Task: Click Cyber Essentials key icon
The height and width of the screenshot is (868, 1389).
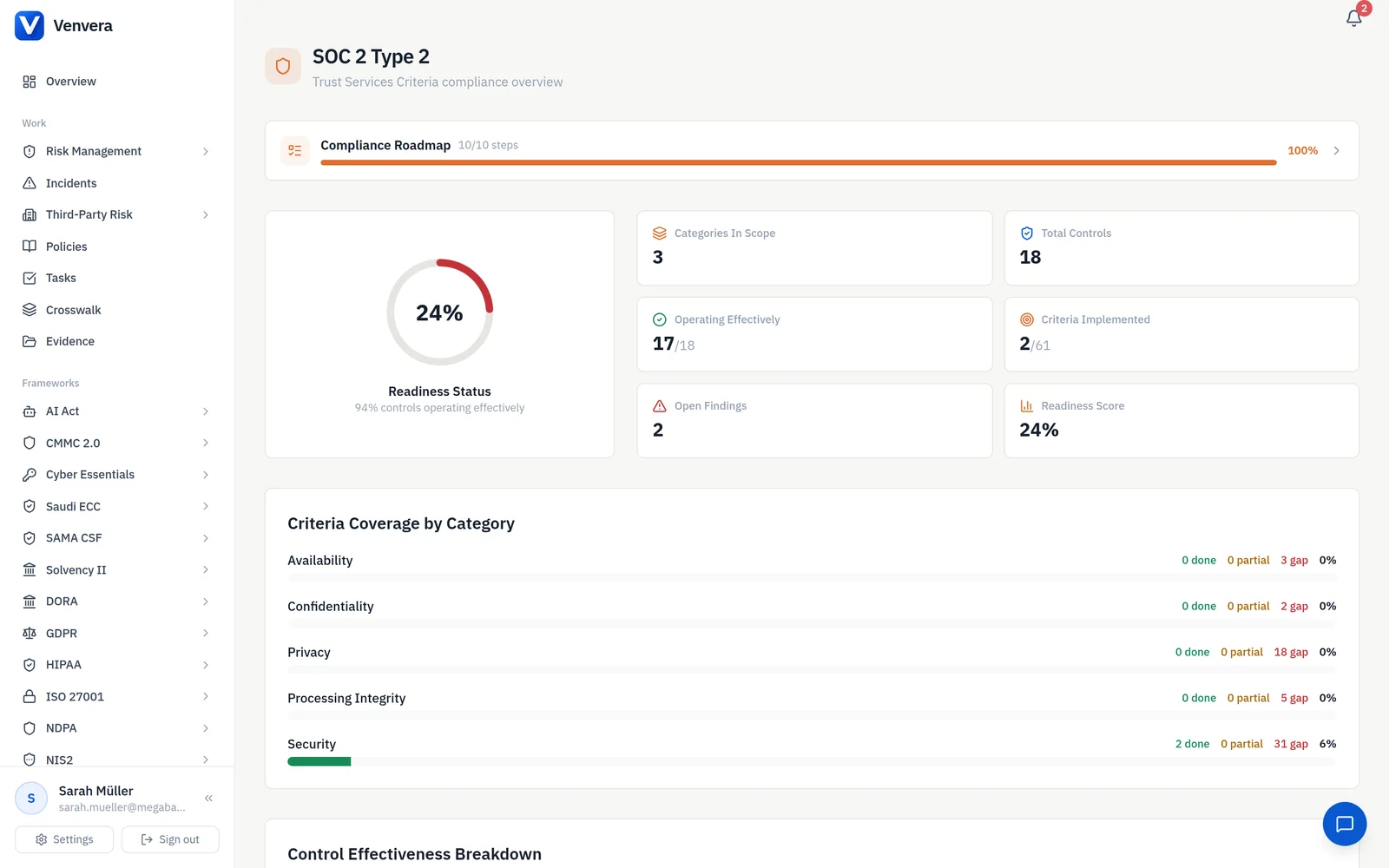Action: pyautogui.click(x=30, y=475)
